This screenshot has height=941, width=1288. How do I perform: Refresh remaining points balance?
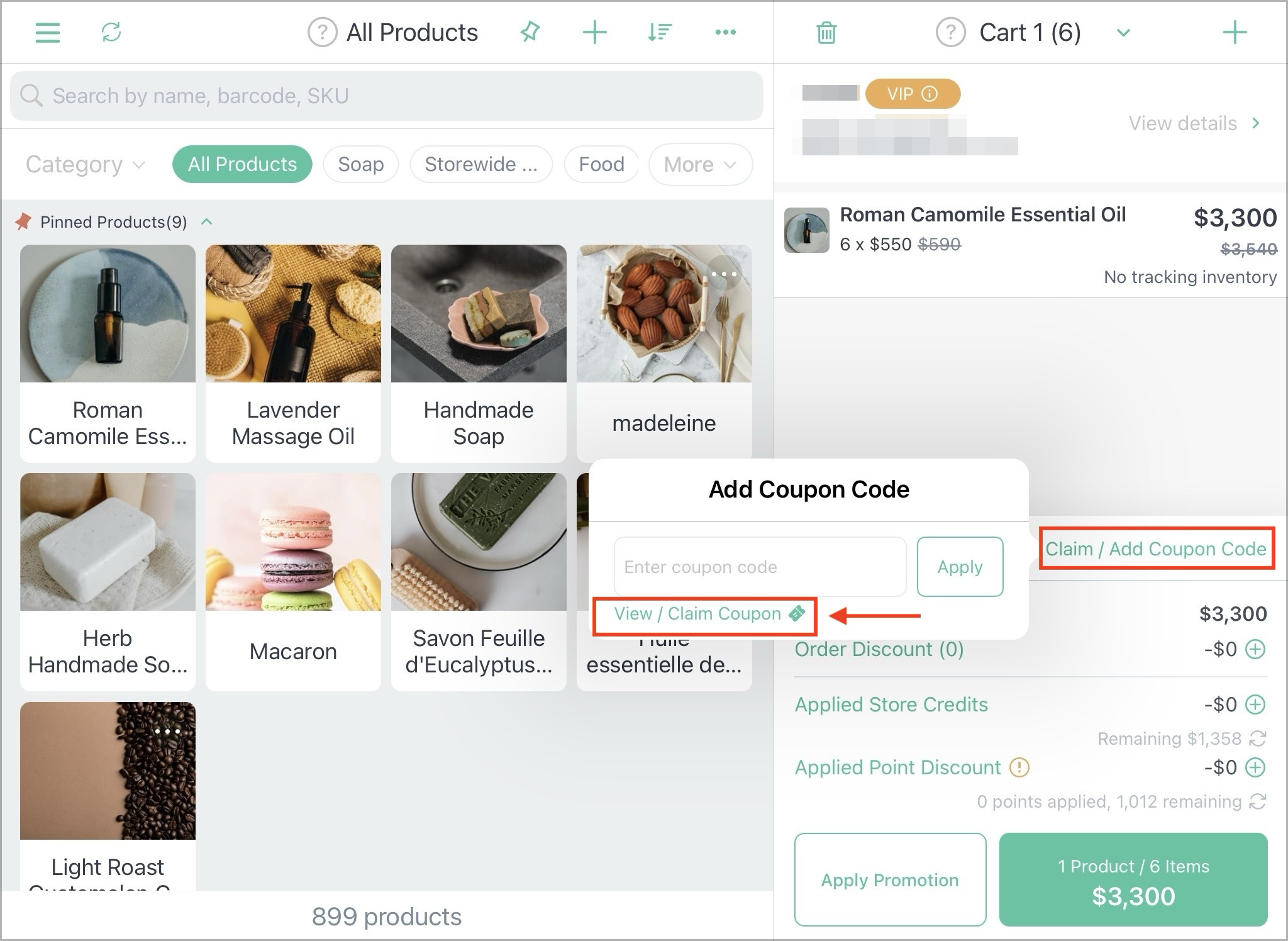coord(1257,801)
